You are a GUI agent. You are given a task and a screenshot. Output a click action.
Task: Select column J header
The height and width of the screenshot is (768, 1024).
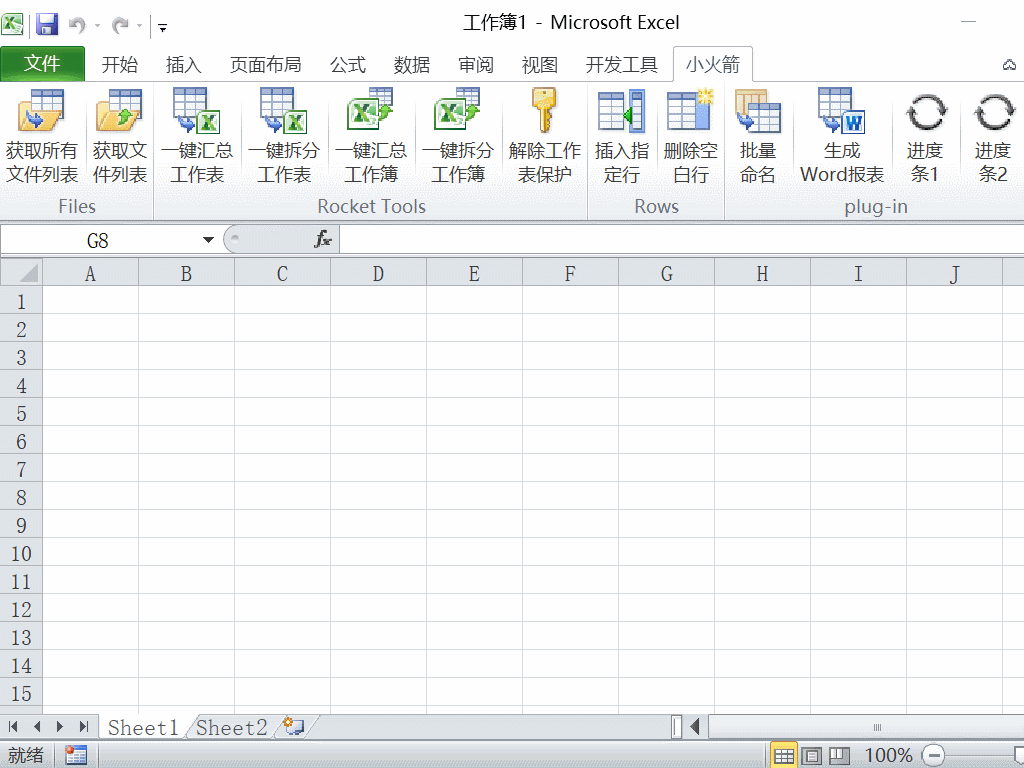pos(954,273)
